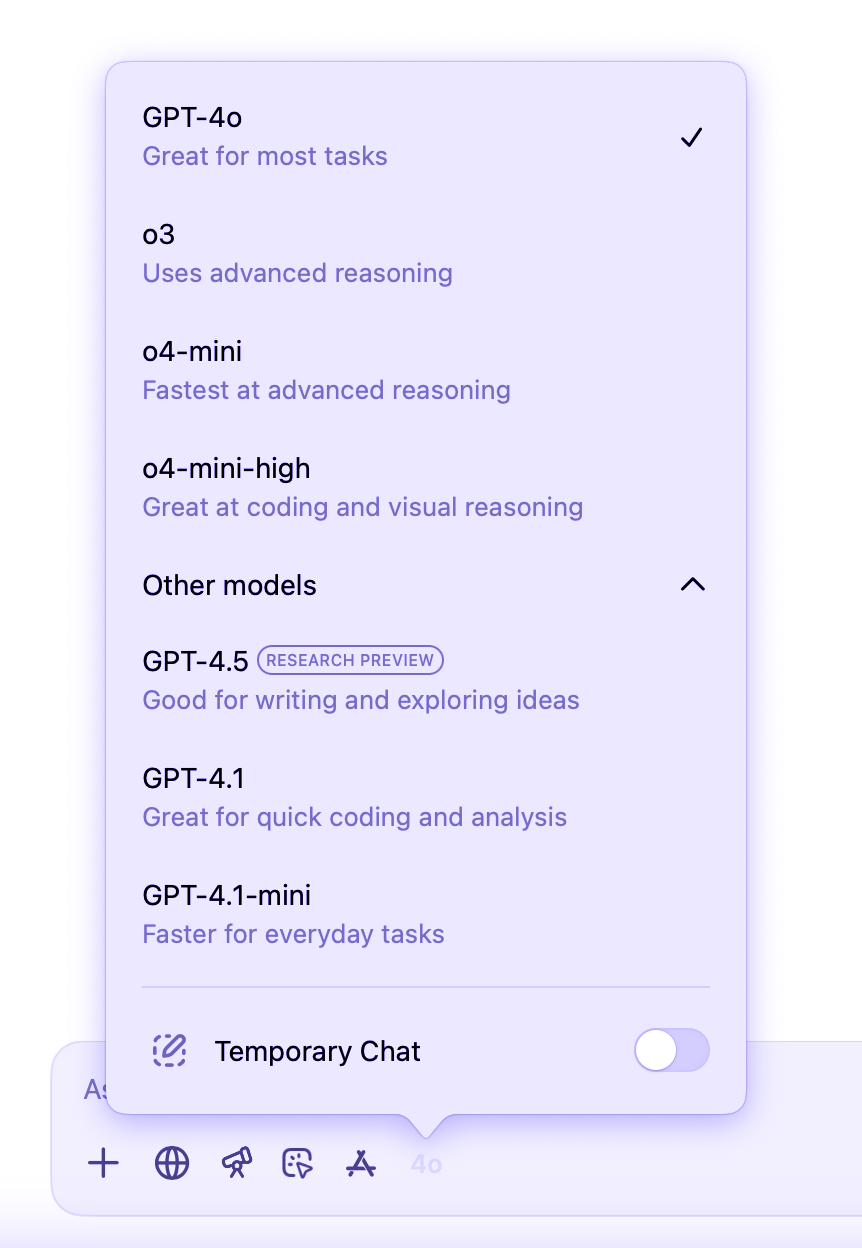This screenshot has width=862, height=1248.
Task: Open the attachment plus menu
Action: tap(103, 1163)
